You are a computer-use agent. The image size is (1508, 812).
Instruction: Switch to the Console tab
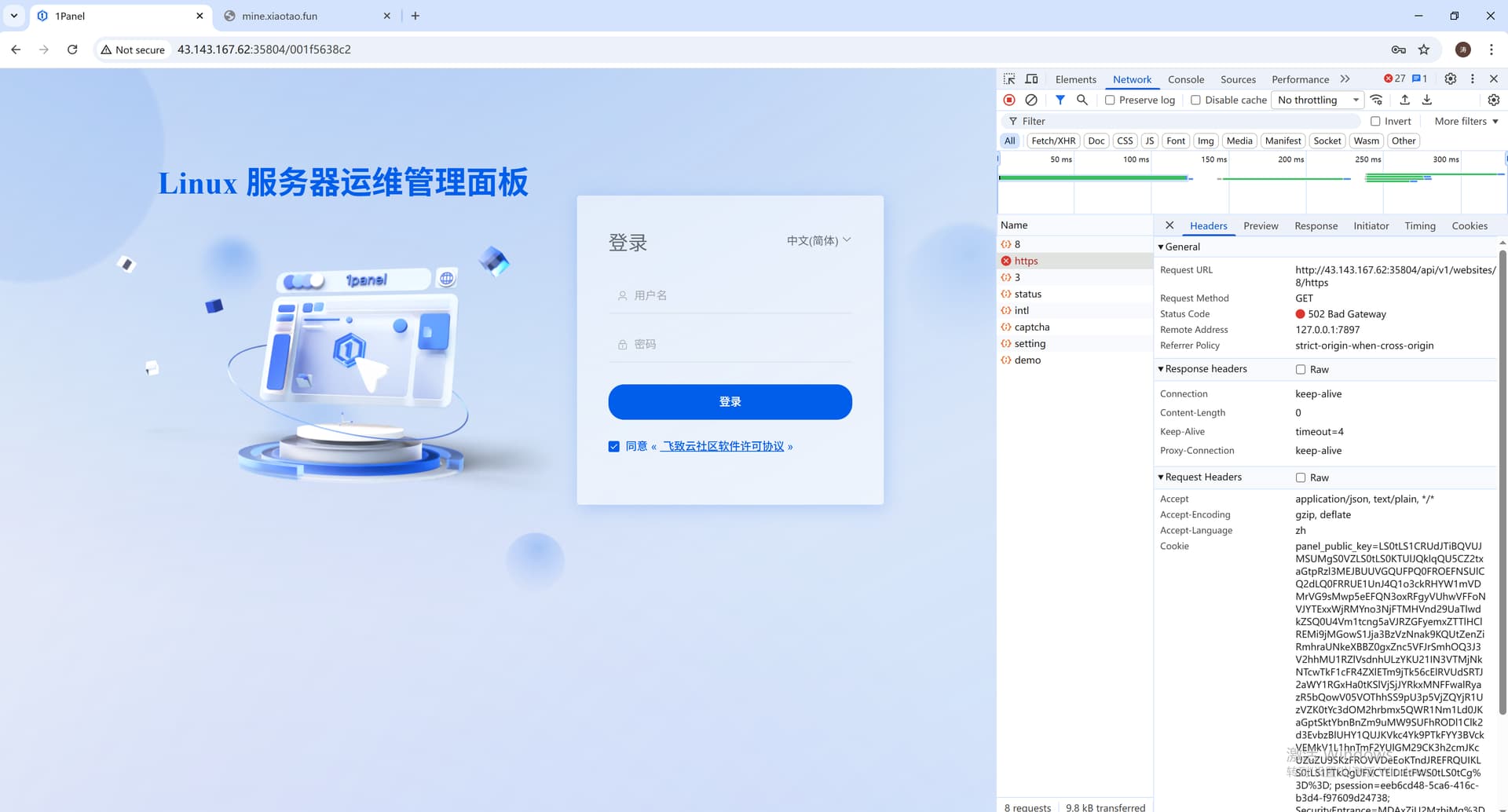click(1185, 79)
